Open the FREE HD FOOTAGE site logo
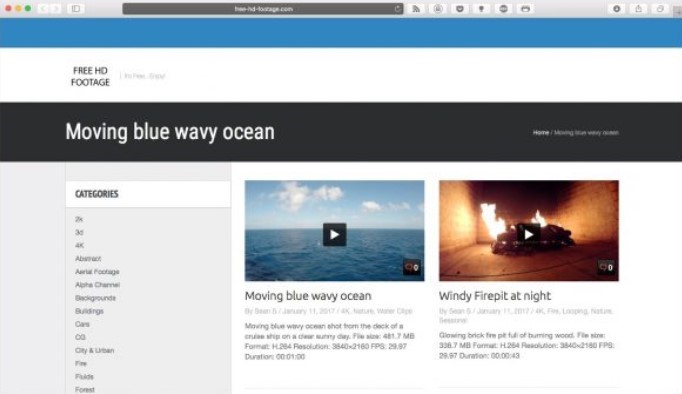 pos(90,76)
